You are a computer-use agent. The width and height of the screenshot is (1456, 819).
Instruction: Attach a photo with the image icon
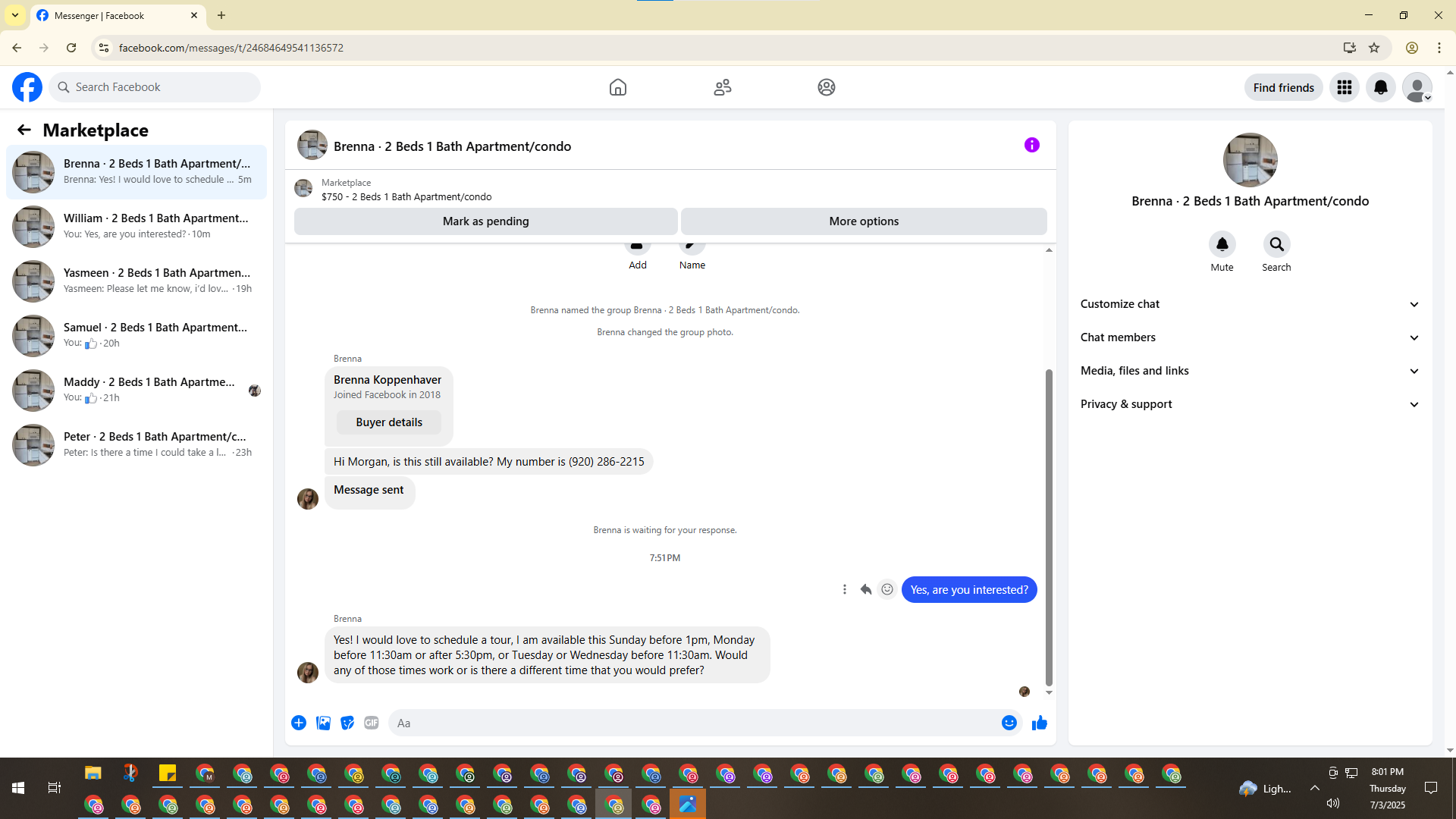click(x=323, y=723)
